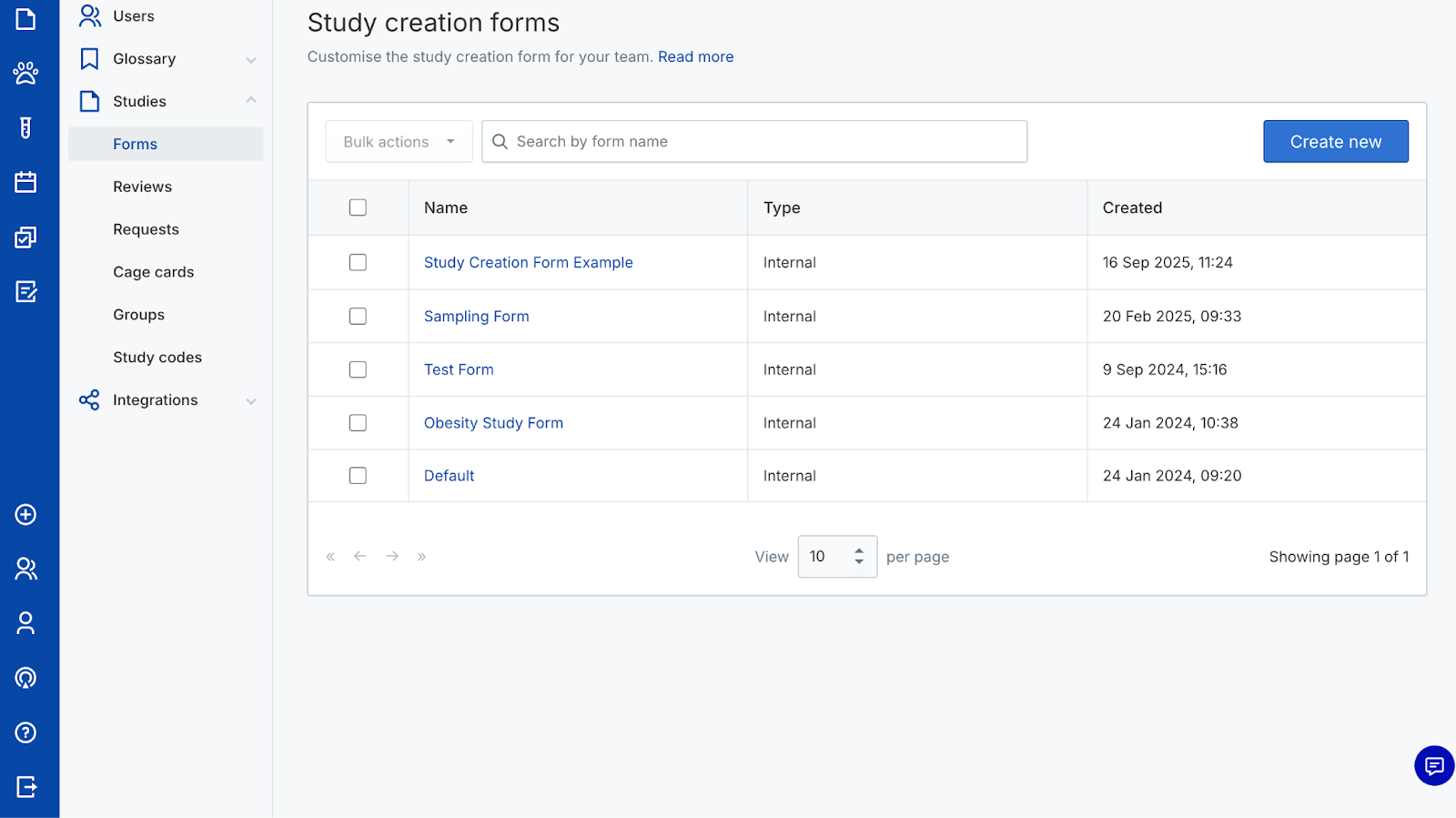Click the logout icon at bottom
This screenshot has height=818, width=1456.
[25, 787]
